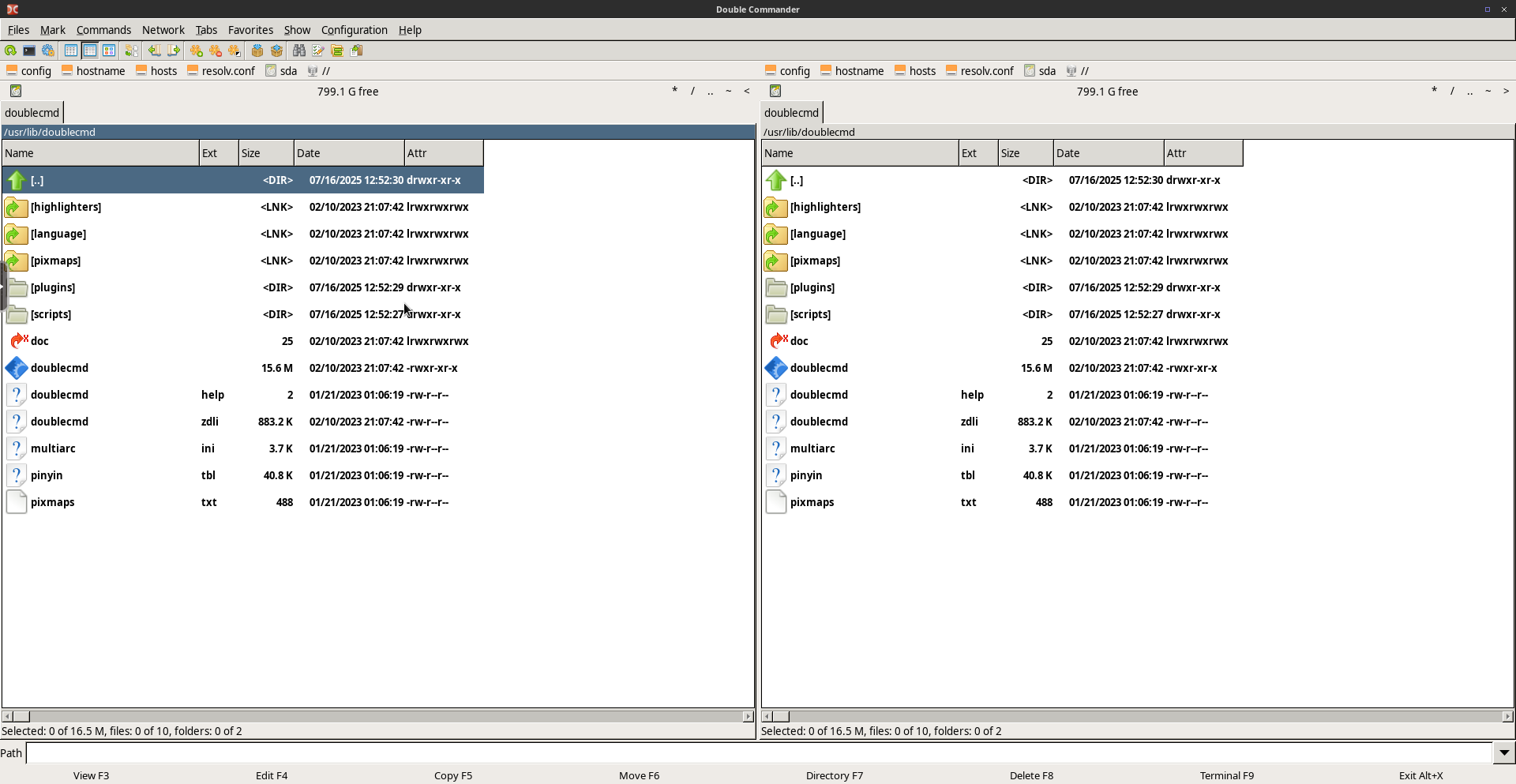Click right panel favorites * button

click(x=1434, y=92)
